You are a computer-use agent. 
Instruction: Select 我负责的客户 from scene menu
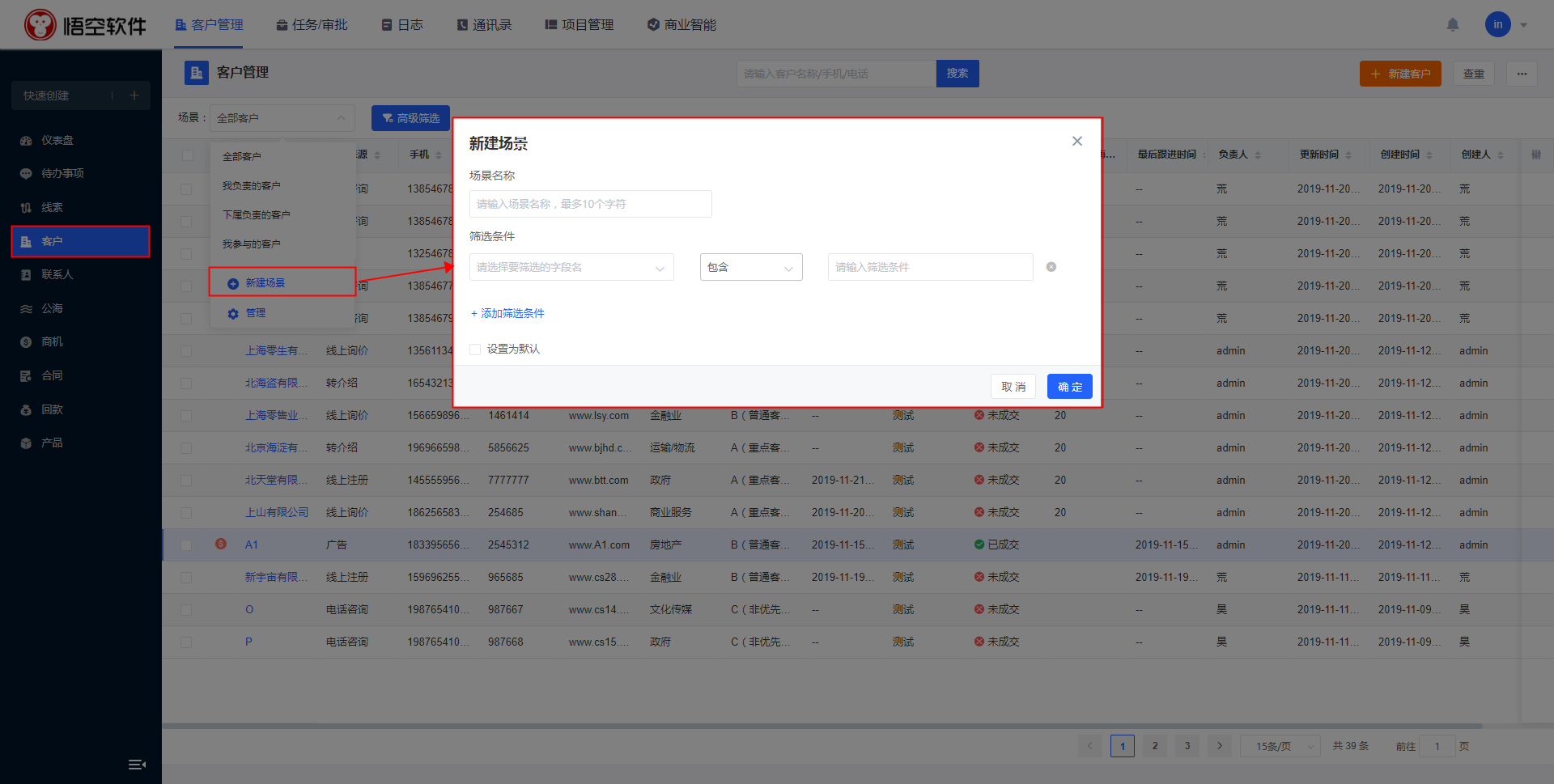[252, 186]
